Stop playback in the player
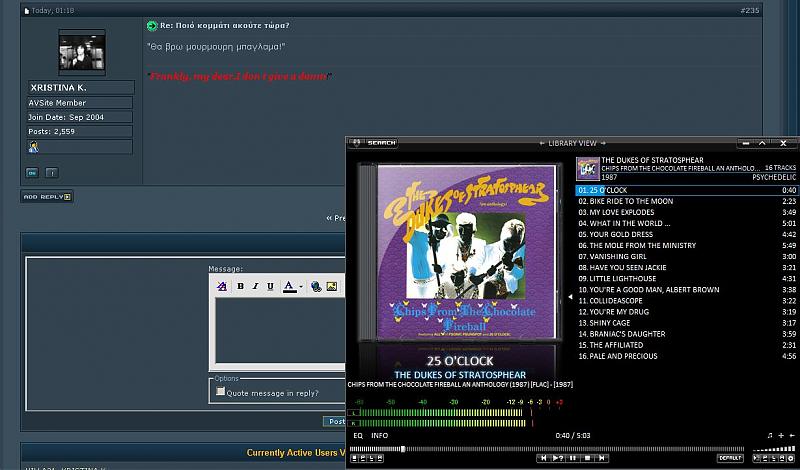The image size is (800, 470). pos(587,458)
